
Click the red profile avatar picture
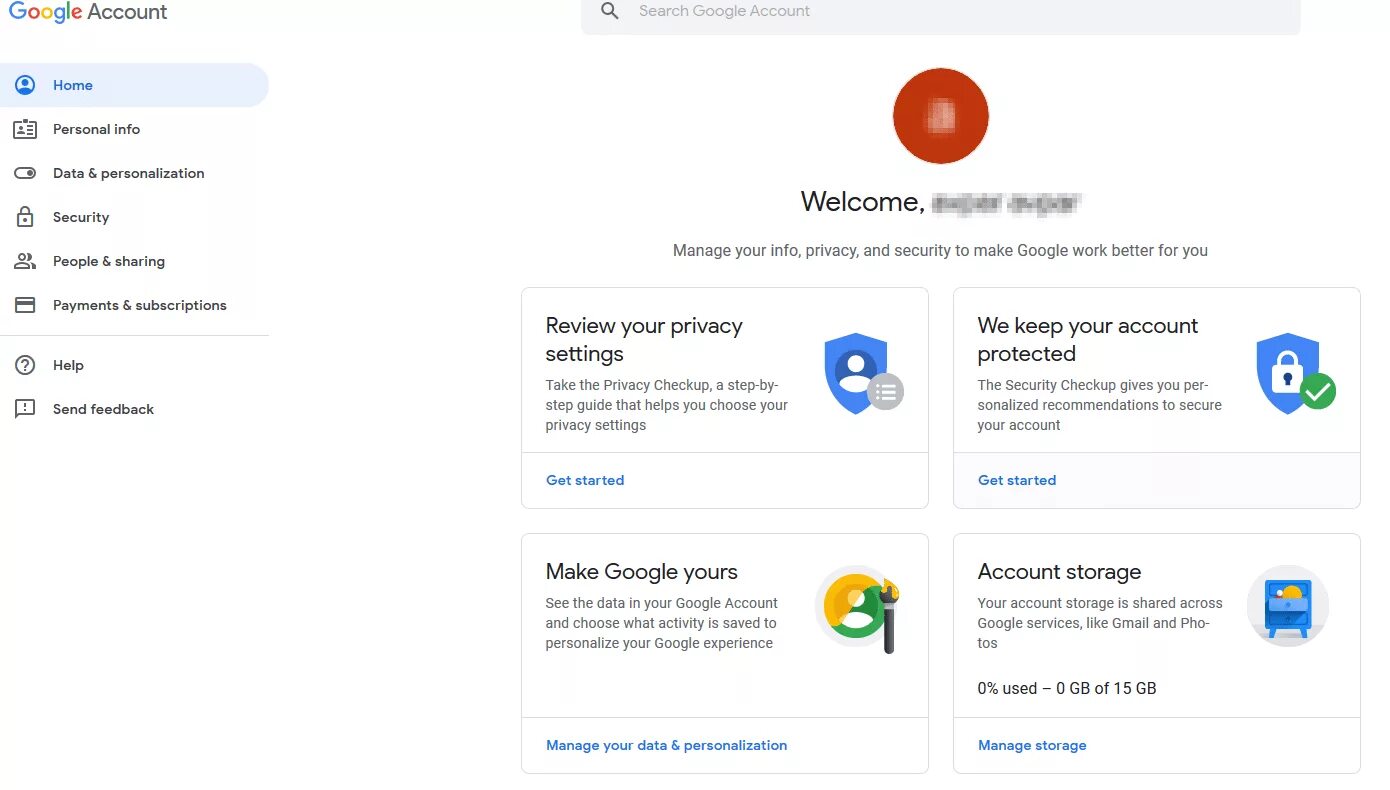(941, 116)
